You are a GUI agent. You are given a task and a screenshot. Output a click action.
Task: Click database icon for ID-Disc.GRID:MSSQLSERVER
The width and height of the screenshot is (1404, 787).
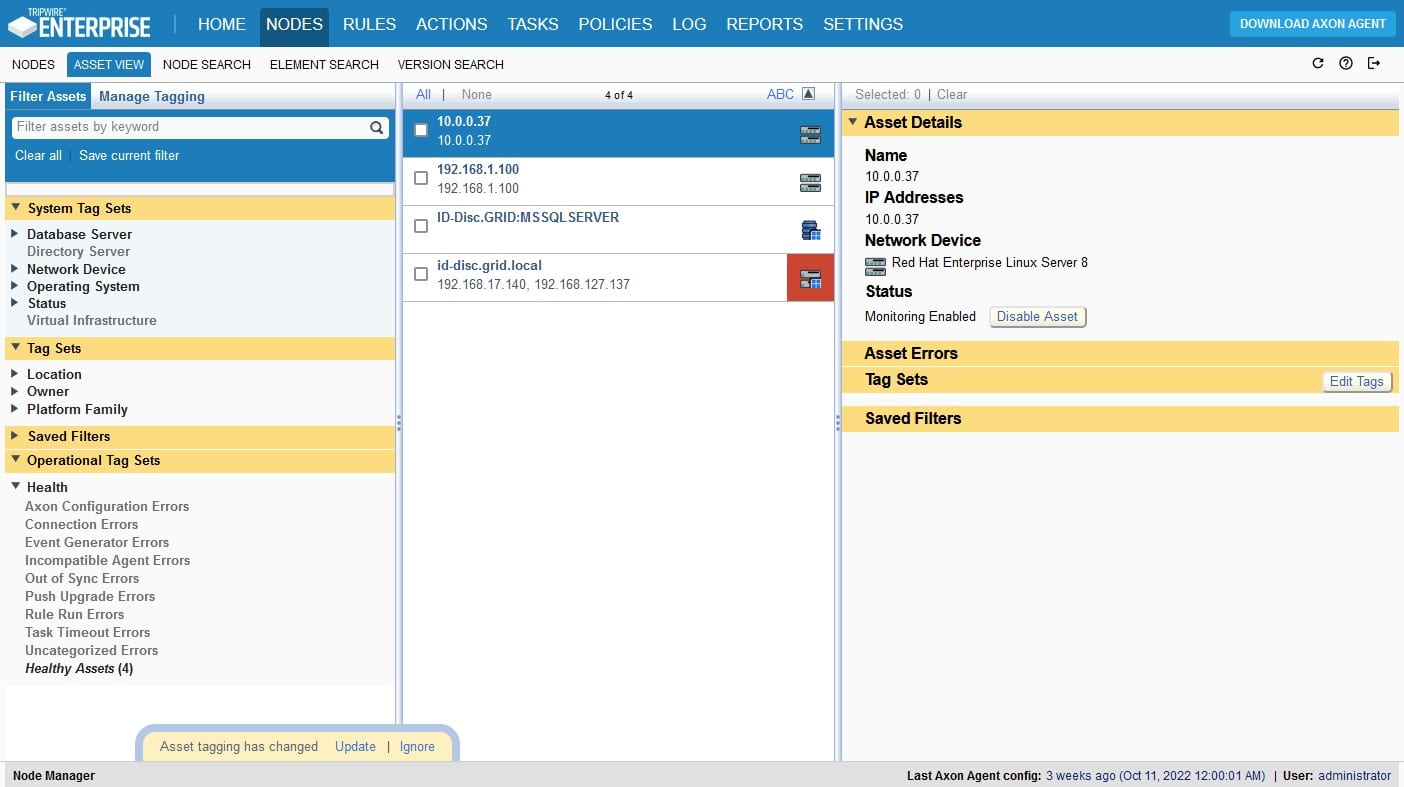tap(810, 231)
